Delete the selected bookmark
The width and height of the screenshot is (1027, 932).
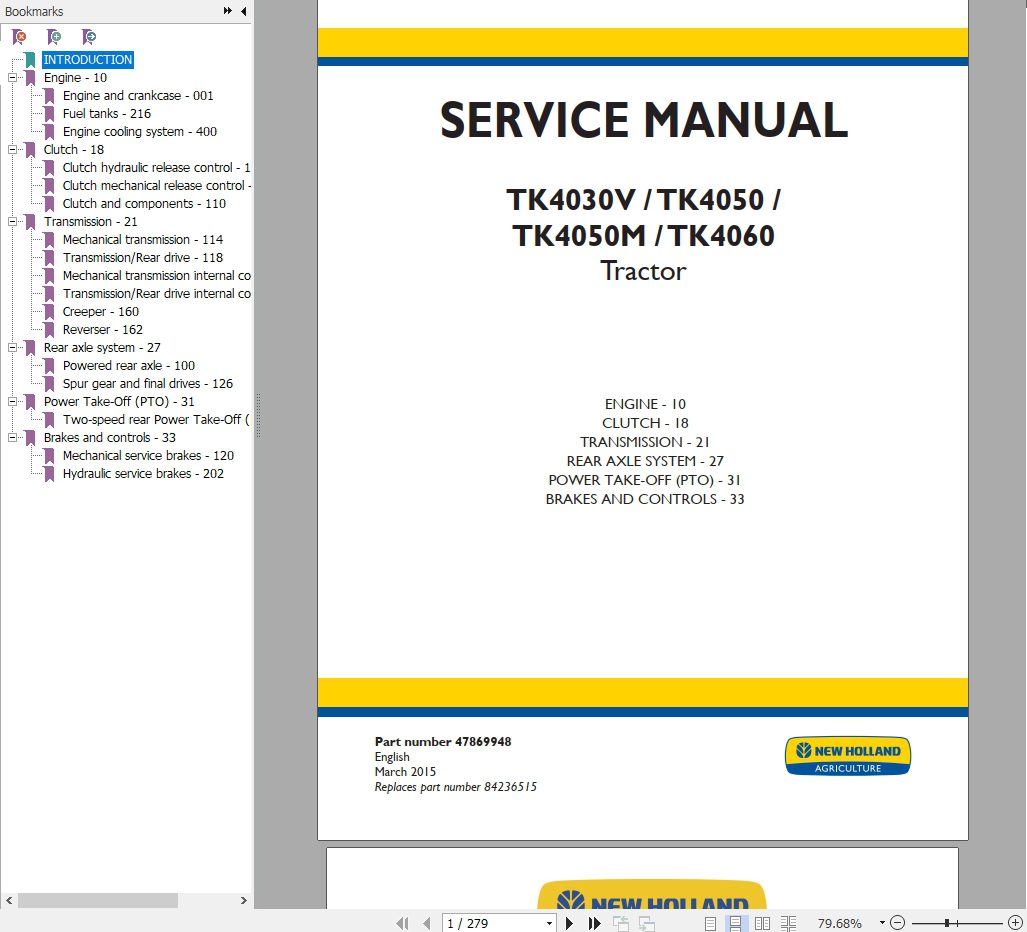click(19, 36)
